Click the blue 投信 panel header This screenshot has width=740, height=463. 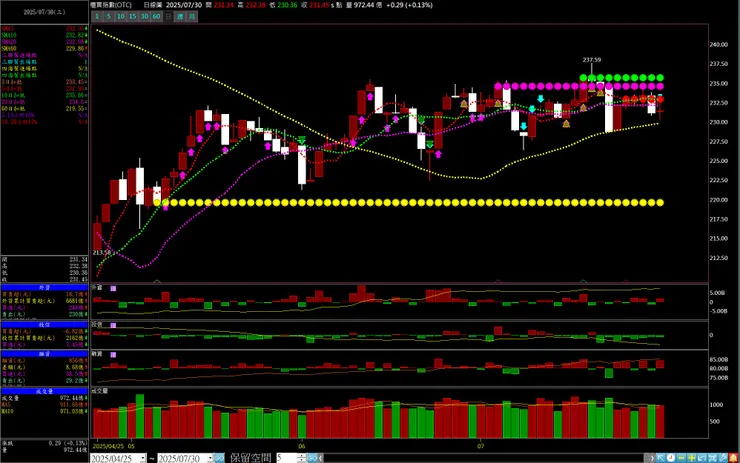[44, 325]
